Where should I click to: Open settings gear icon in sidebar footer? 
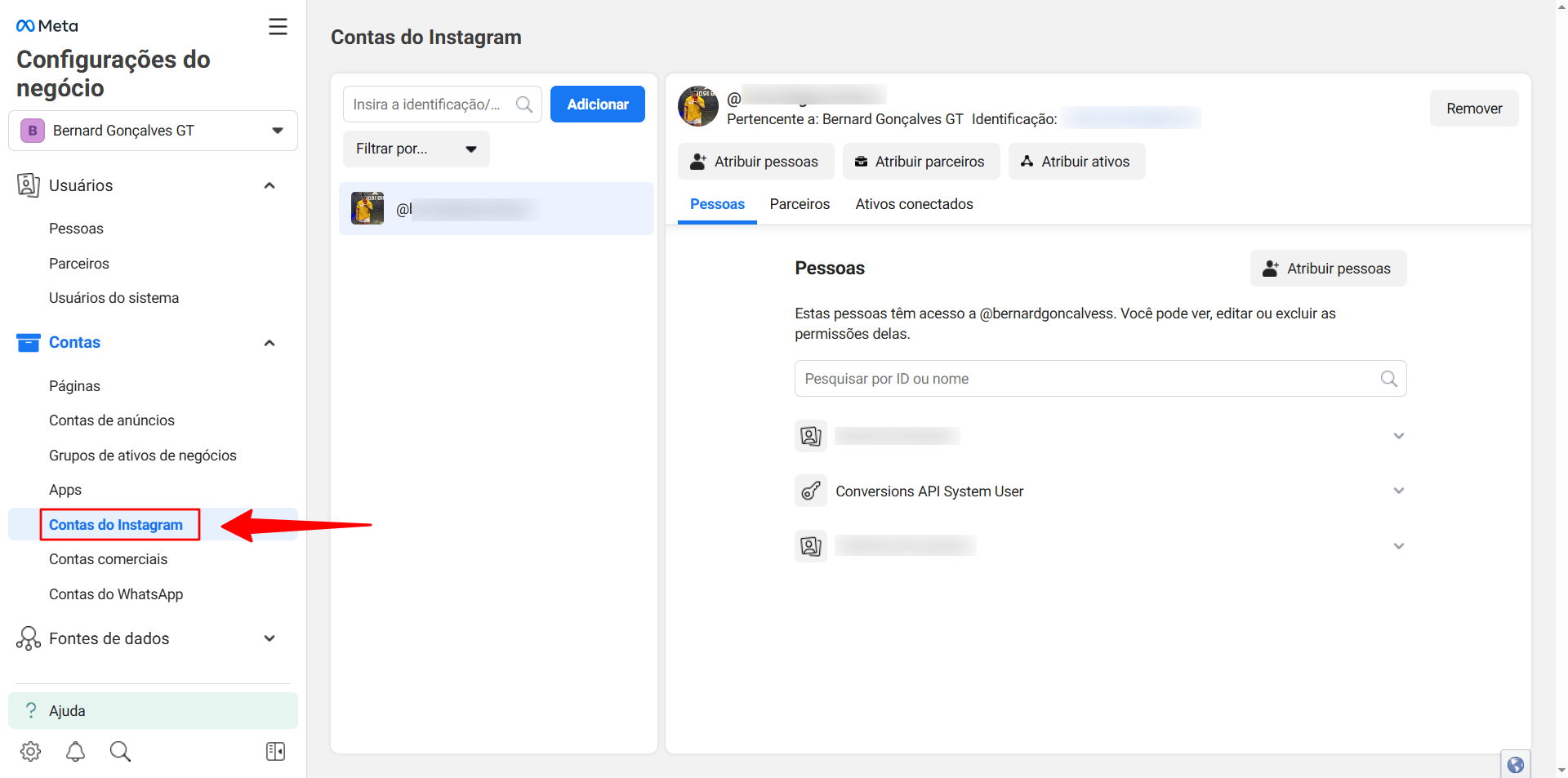coord(31,751)
